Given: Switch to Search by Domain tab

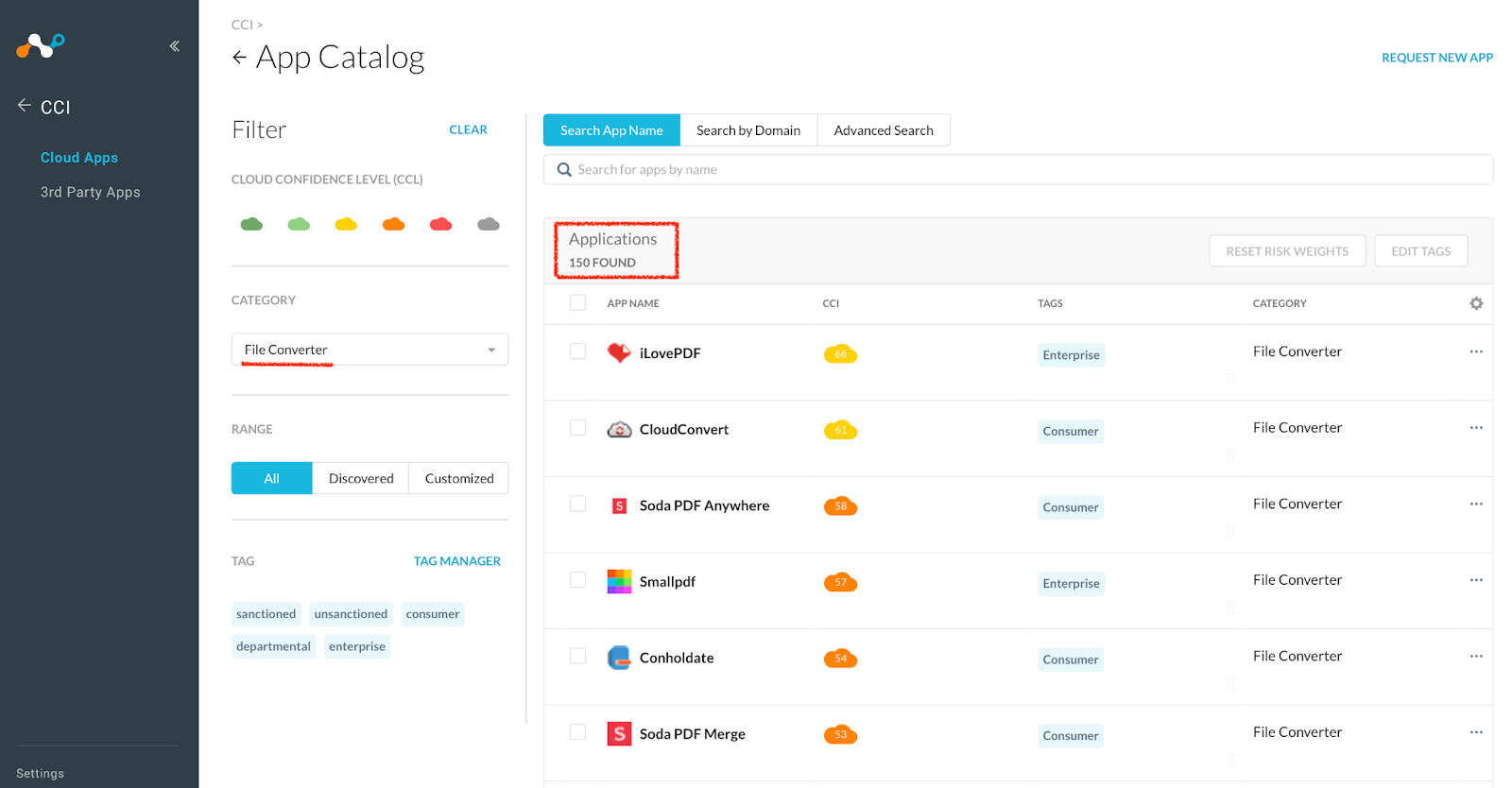Looking at the screenshot, I should click(748, 130).
